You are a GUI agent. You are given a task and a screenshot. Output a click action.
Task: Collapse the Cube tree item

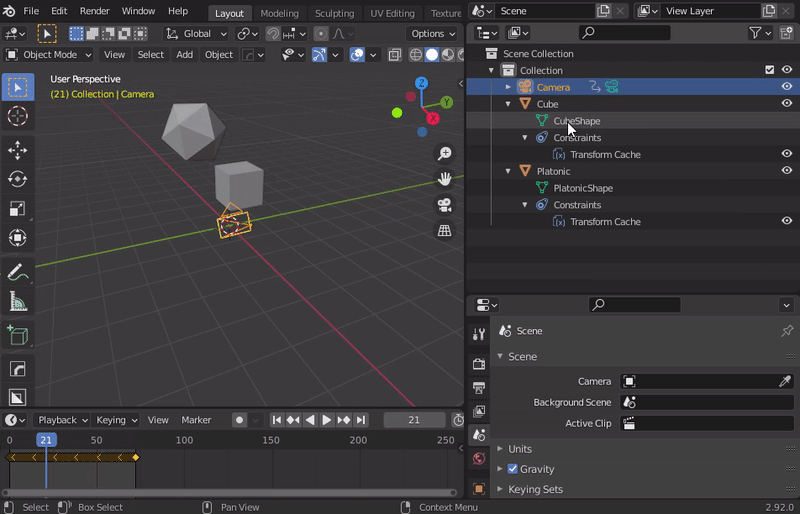pos(508,104)
